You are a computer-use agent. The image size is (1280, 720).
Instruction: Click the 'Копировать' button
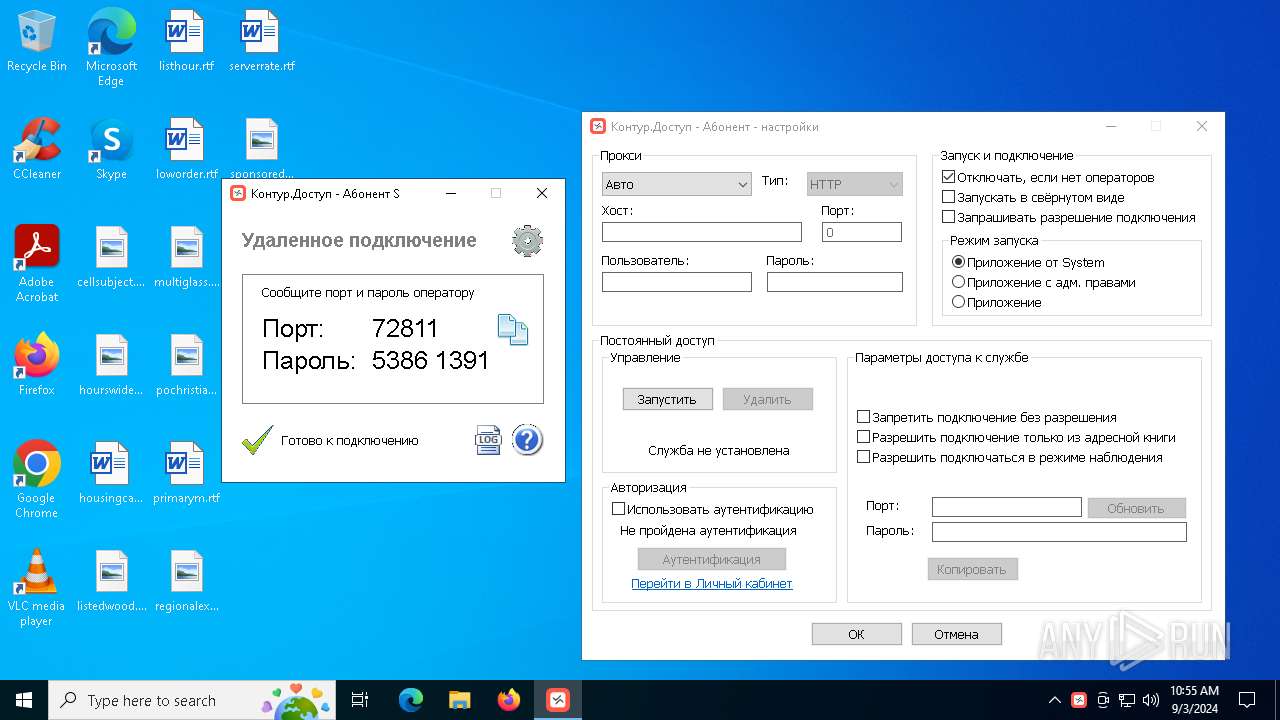(972, 569)
